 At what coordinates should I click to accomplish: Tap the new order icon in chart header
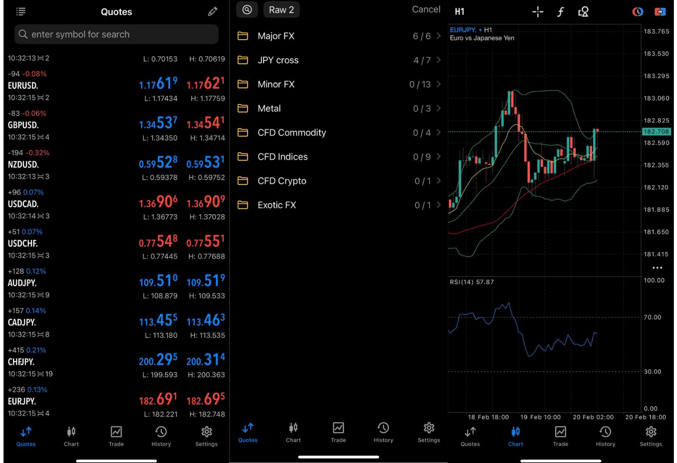point(660,12)
